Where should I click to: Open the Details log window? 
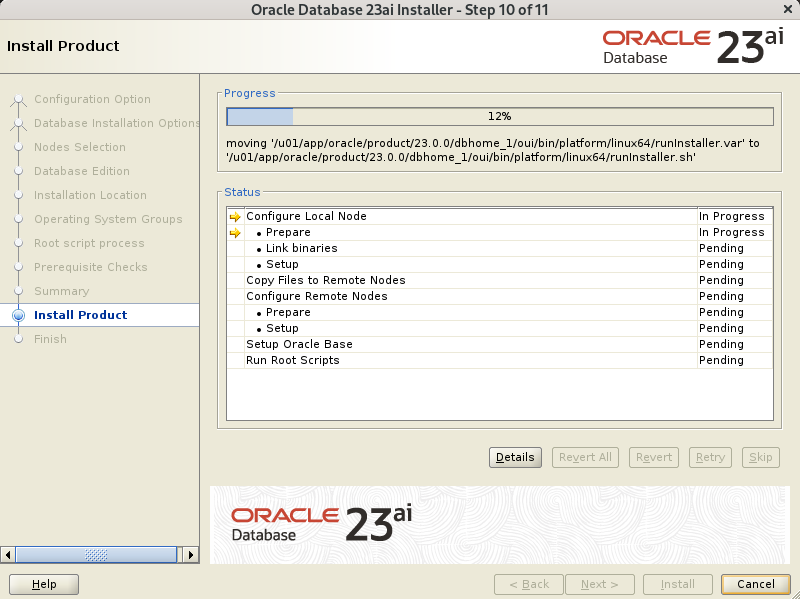[x=515, y=457]
